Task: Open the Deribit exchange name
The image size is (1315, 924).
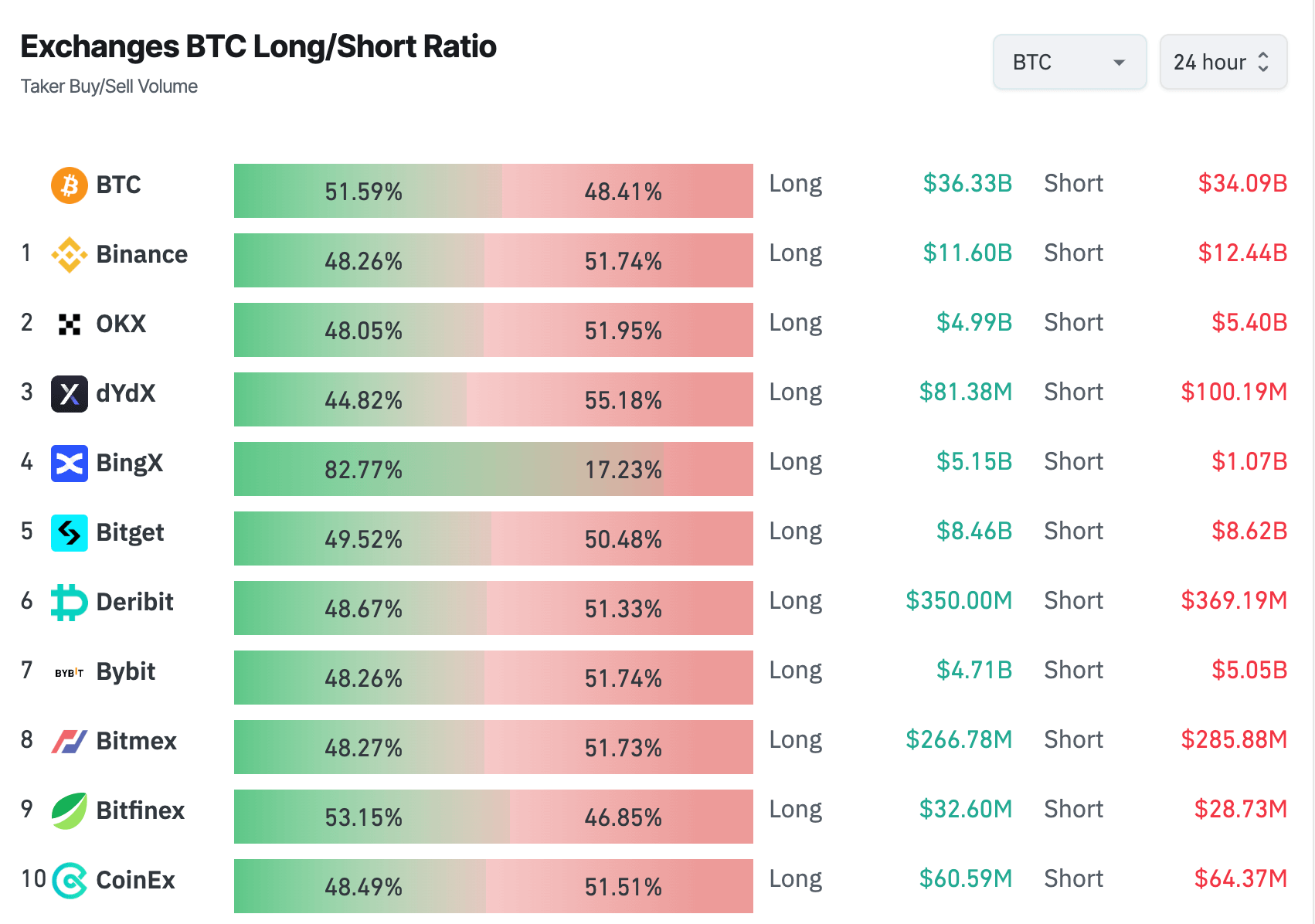Action: pos(135,603)
